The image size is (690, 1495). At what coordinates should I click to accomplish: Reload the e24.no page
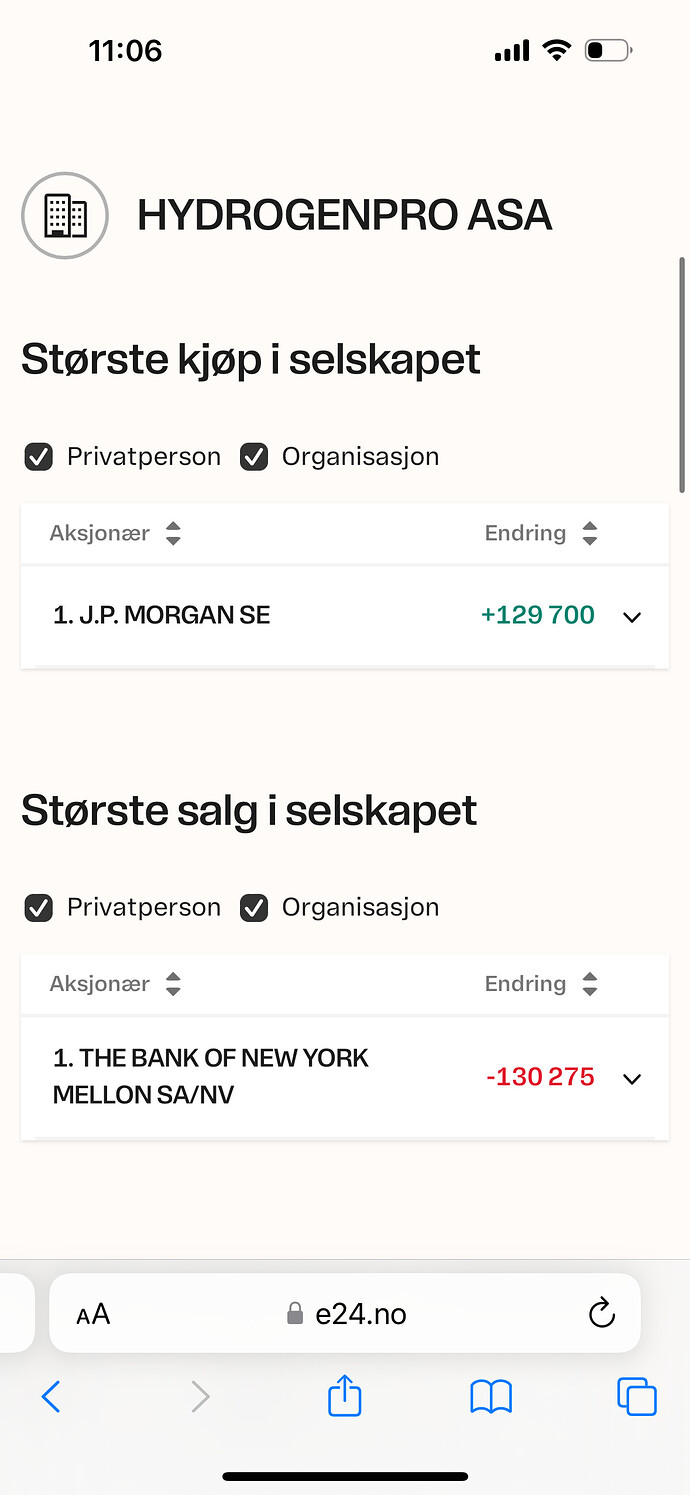[601, 1313]
